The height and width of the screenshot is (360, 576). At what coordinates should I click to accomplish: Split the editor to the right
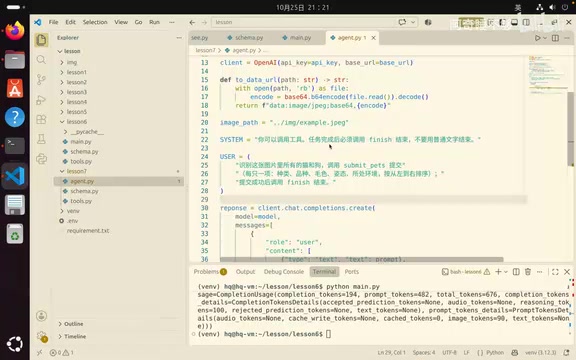(555, 38)
